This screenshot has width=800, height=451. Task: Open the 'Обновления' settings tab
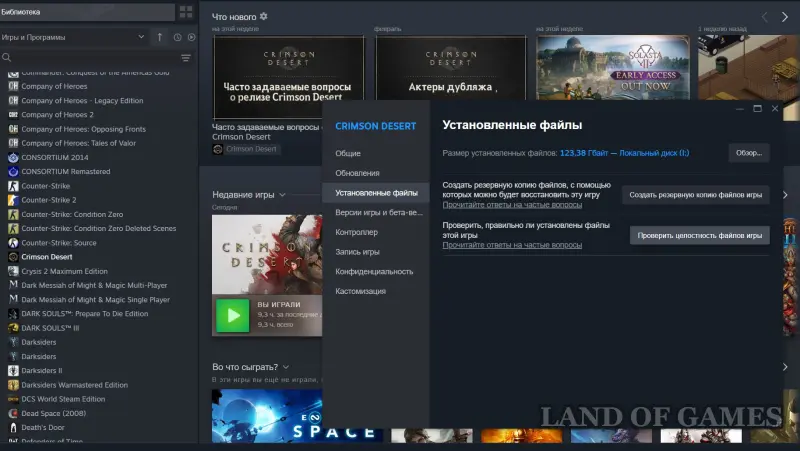tap(356, 173)
